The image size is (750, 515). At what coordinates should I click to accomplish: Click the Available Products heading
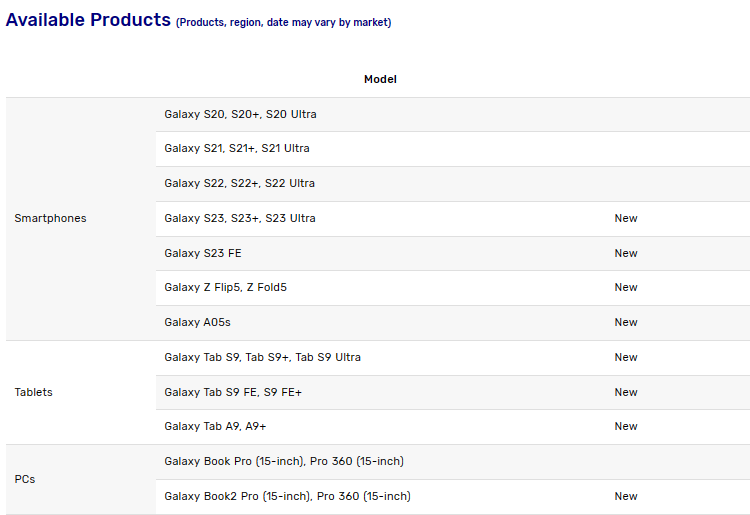pos(88,20)
